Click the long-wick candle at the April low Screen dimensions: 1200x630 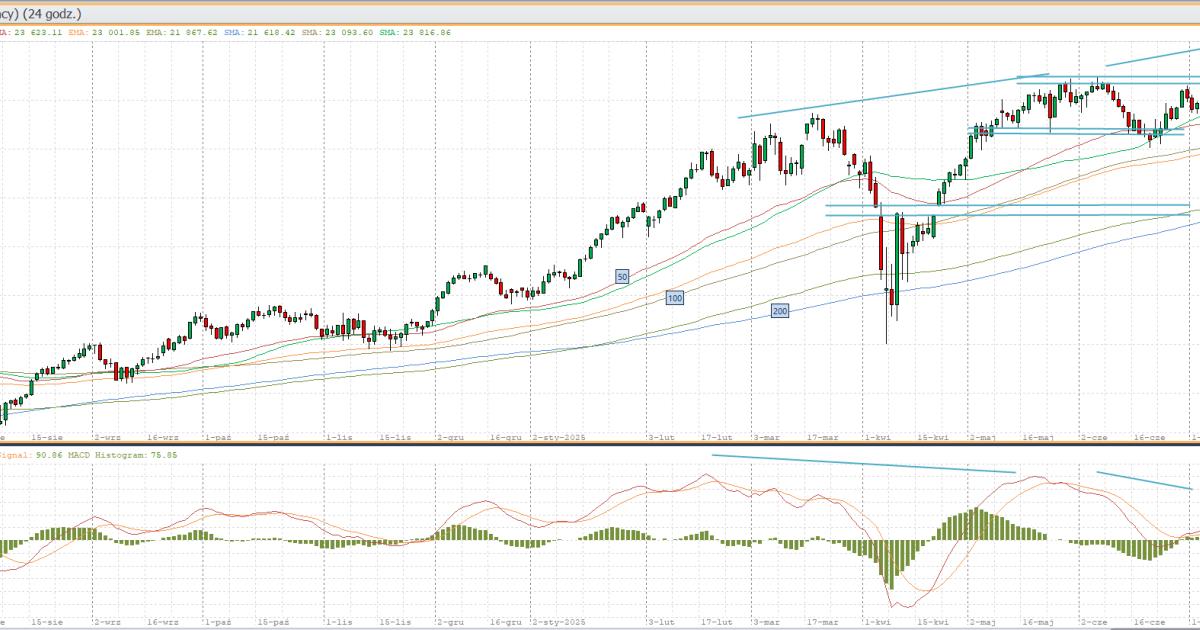[887, 300]
